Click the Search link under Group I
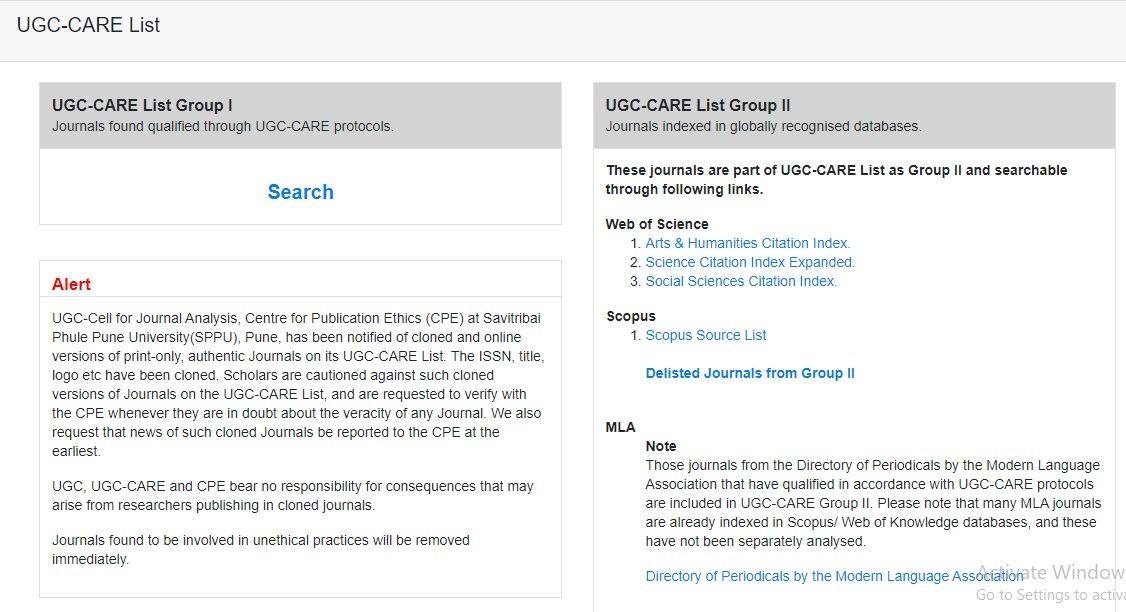1126x612 pixels. [x=300, y=192]
